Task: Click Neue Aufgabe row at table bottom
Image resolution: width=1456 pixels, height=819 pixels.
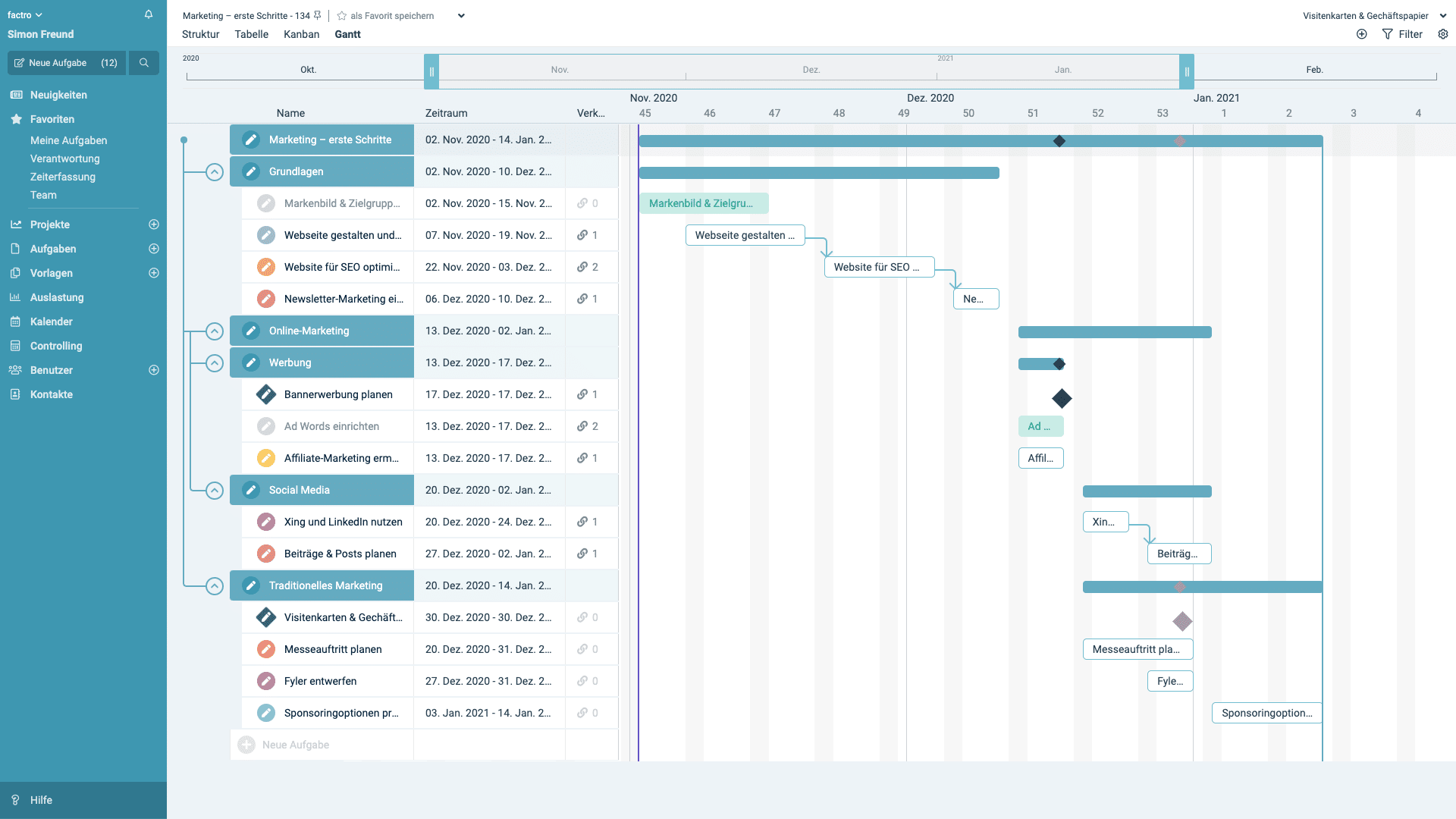Action: click(322, 745)
